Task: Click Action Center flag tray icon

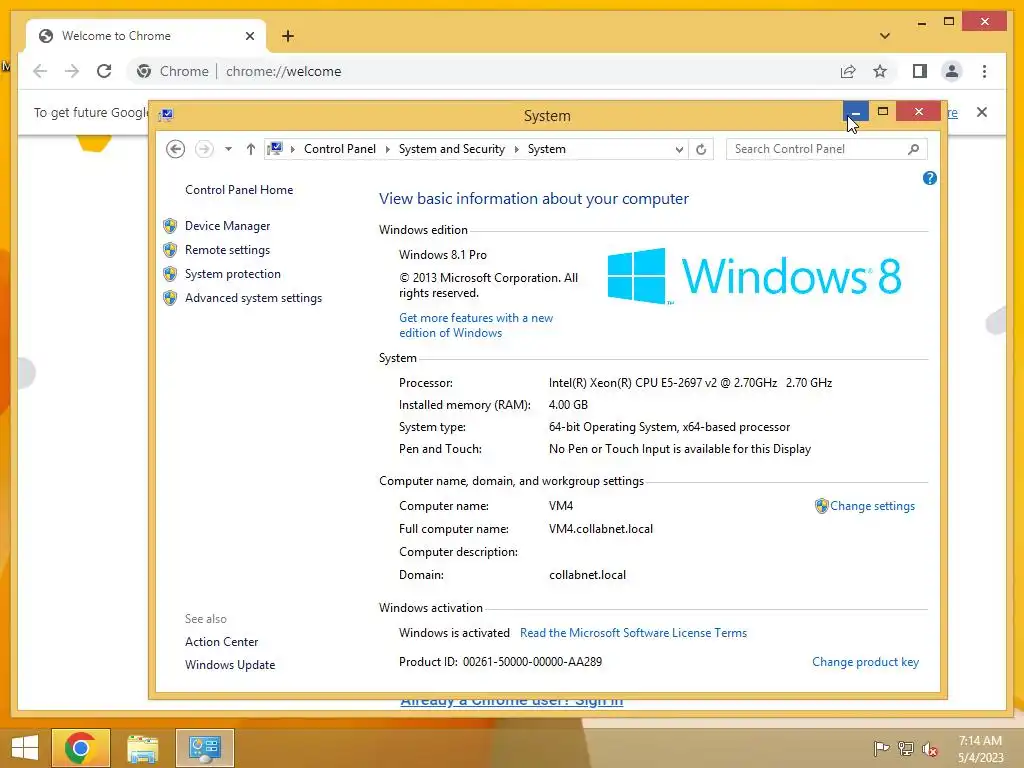Action: coord(881,748)
